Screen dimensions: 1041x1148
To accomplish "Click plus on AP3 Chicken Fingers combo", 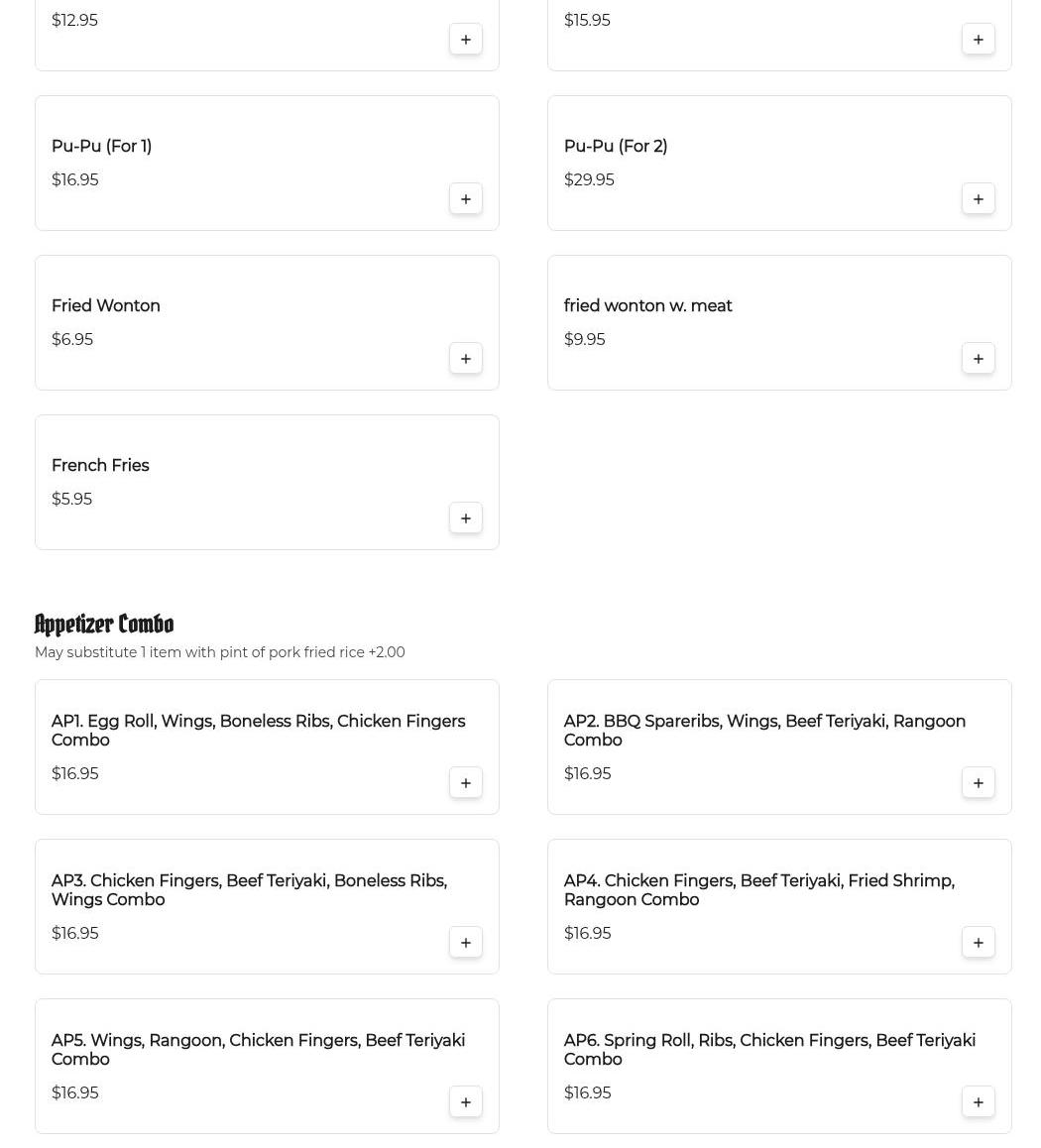I will coord(466,942).
